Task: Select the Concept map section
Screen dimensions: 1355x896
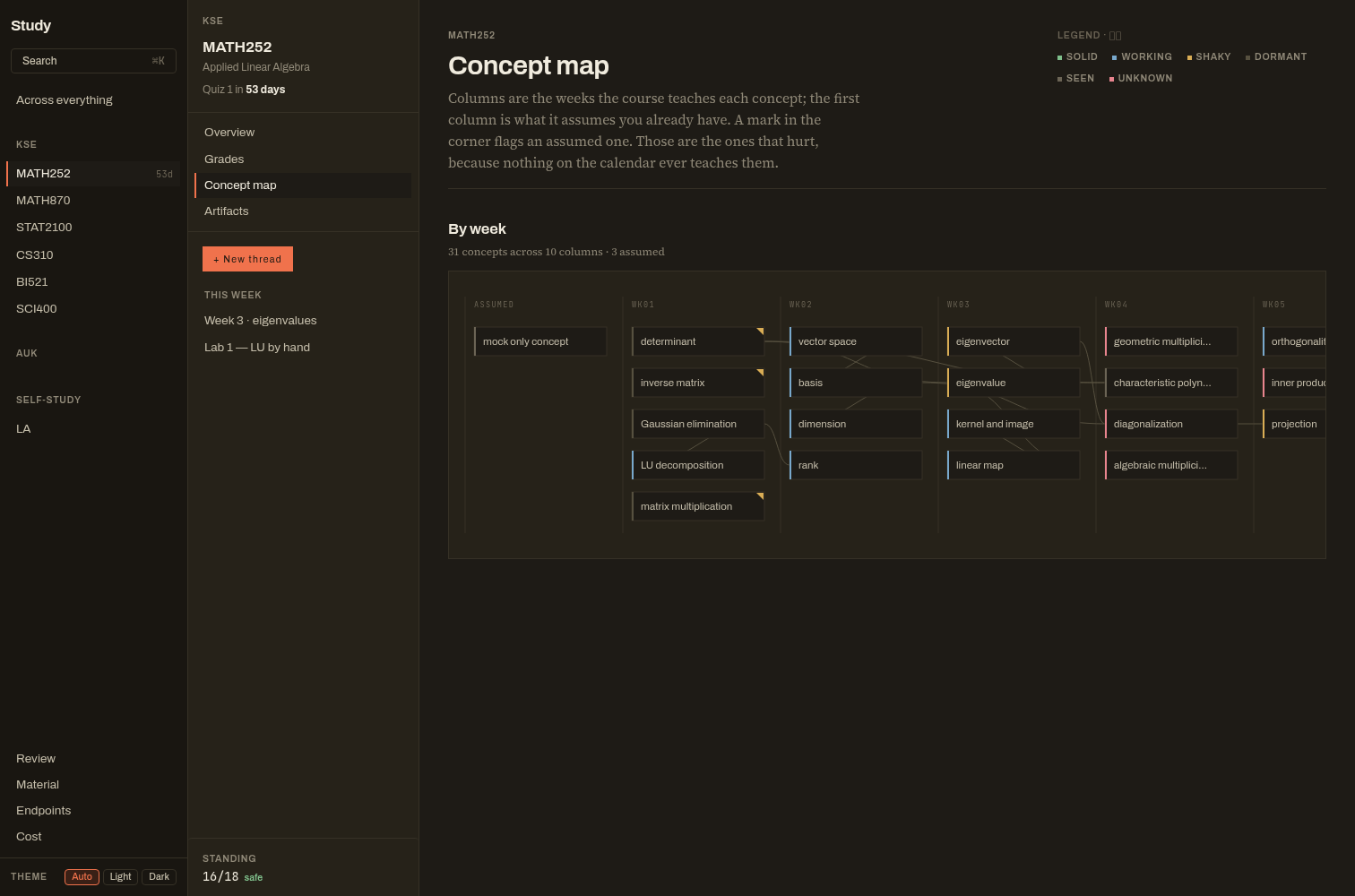Action: (x=303, y=185)
